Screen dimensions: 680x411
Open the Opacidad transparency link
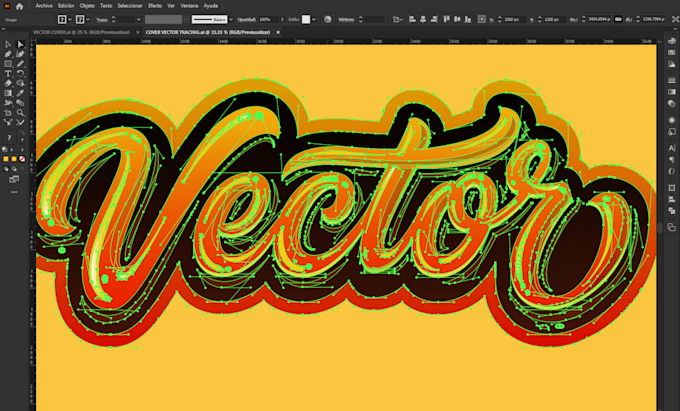point(247,20)
